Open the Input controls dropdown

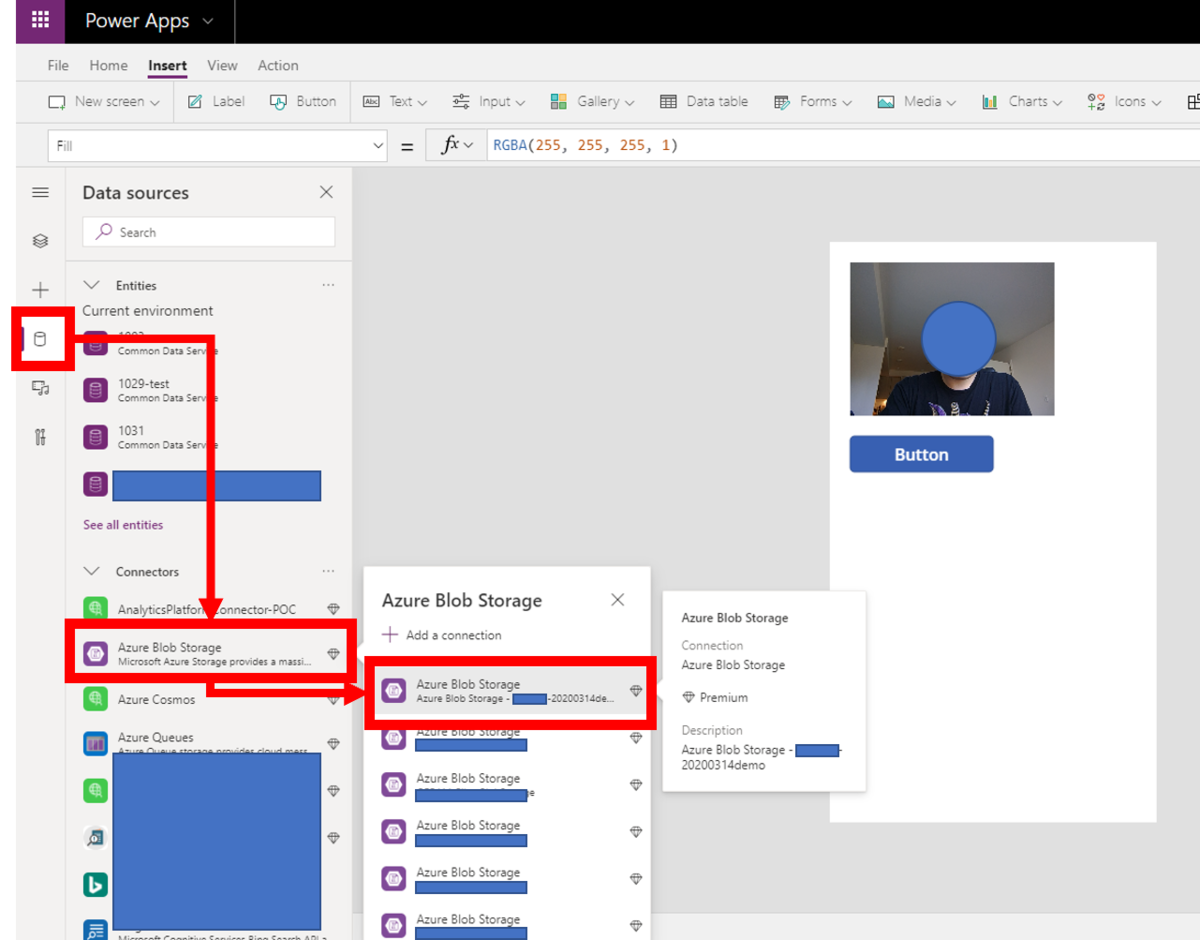pyautogui.click(x=488, y=101)
